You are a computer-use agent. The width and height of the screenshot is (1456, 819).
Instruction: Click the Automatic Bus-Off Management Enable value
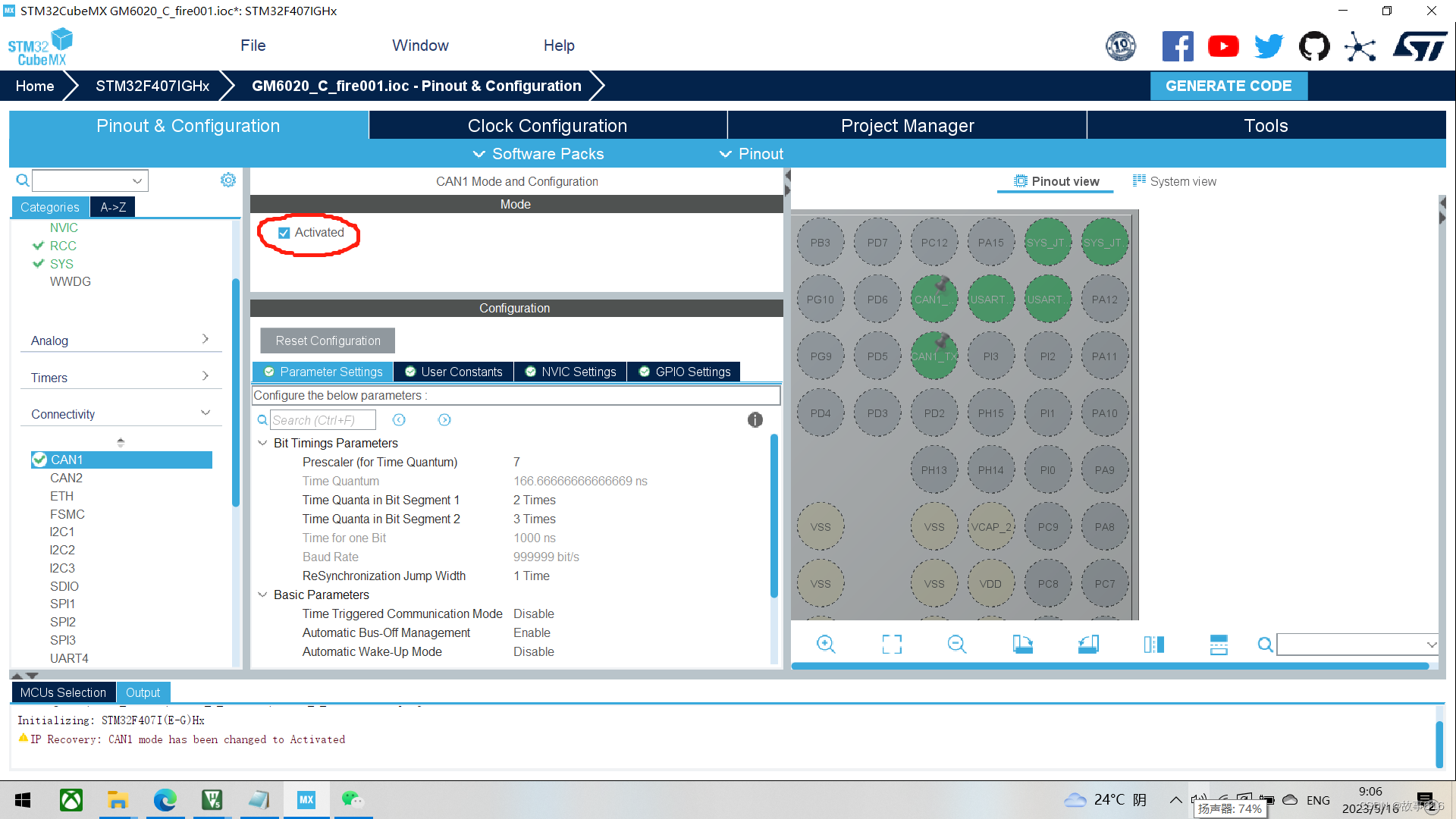pyautogui.click(x=532, y=632)
